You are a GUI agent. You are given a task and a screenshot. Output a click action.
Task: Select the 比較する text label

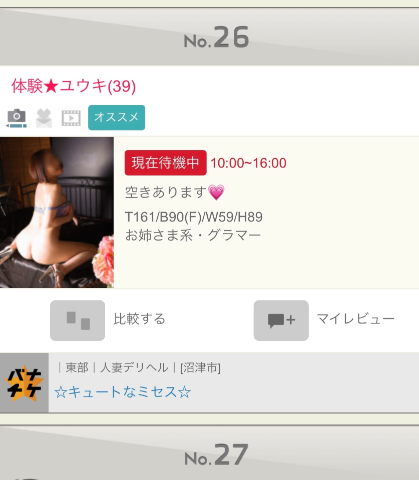[139, 319]
